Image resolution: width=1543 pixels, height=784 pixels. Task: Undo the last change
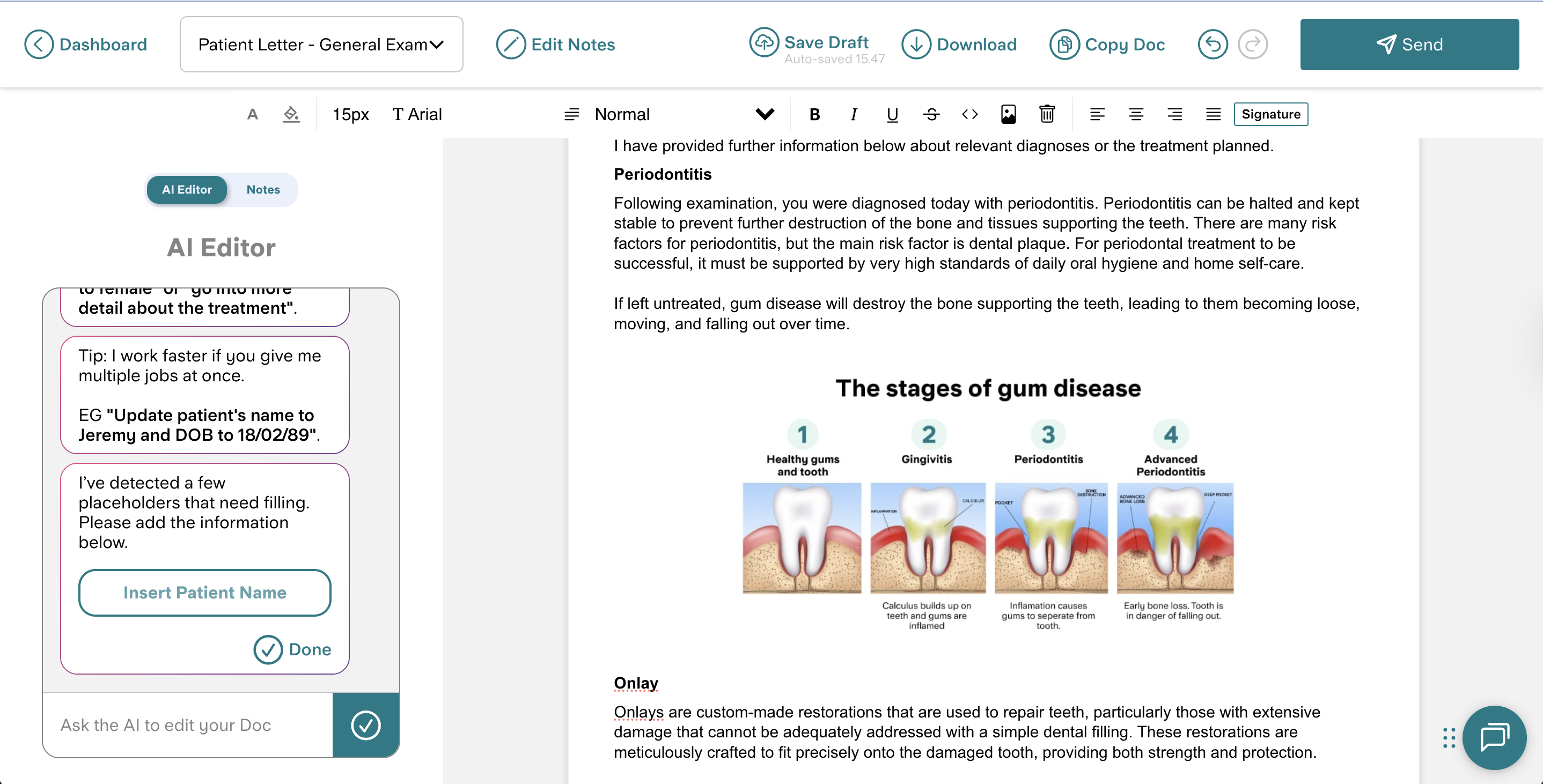[1213, 45]
